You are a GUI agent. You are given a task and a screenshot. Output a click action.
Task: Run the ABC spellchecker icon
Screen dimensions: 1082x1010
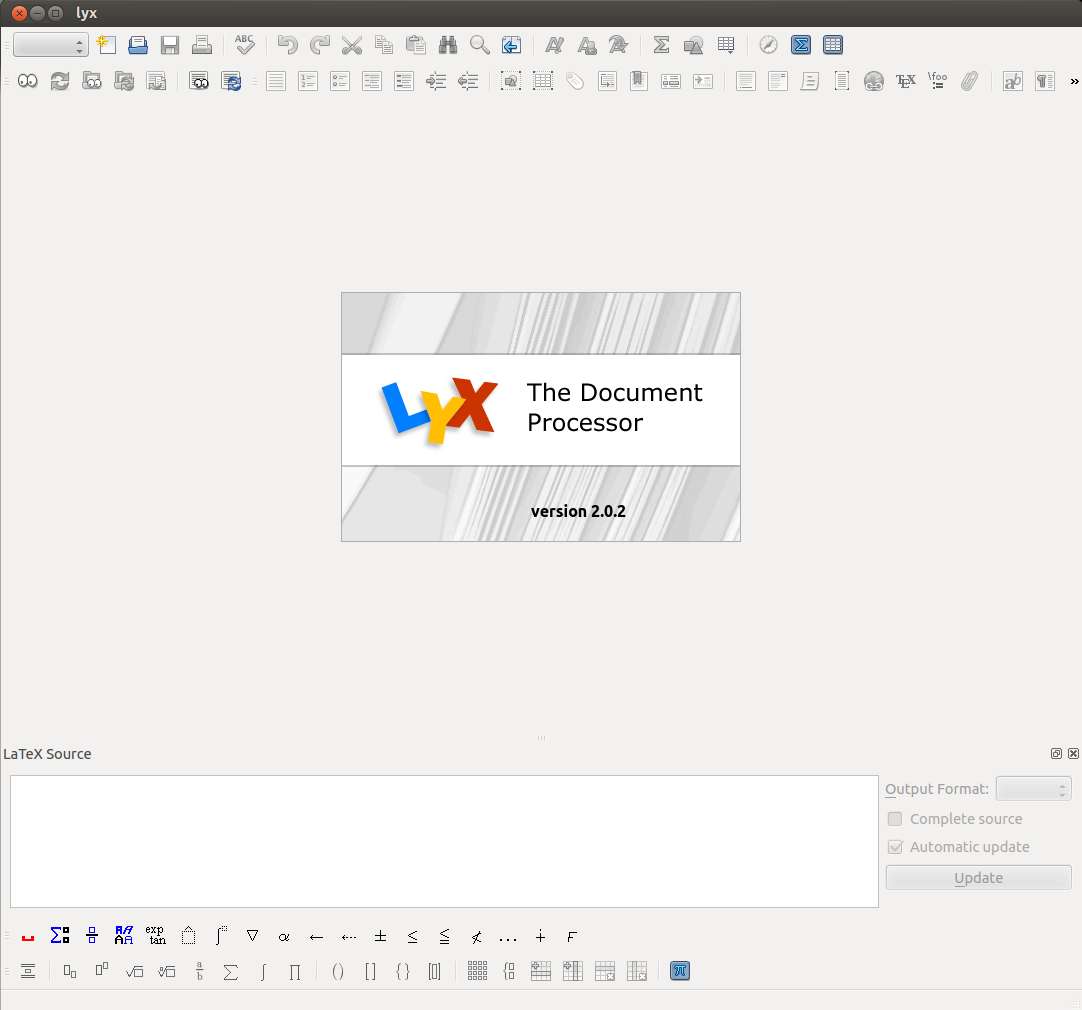coord(245,45)
